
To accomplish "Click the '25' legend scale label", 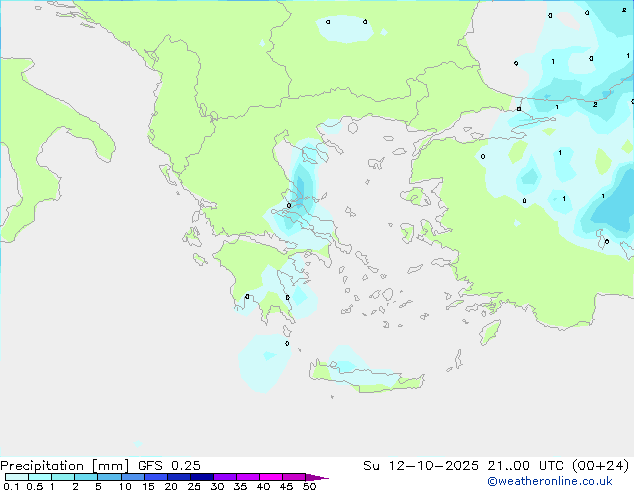I will (194, 486).
